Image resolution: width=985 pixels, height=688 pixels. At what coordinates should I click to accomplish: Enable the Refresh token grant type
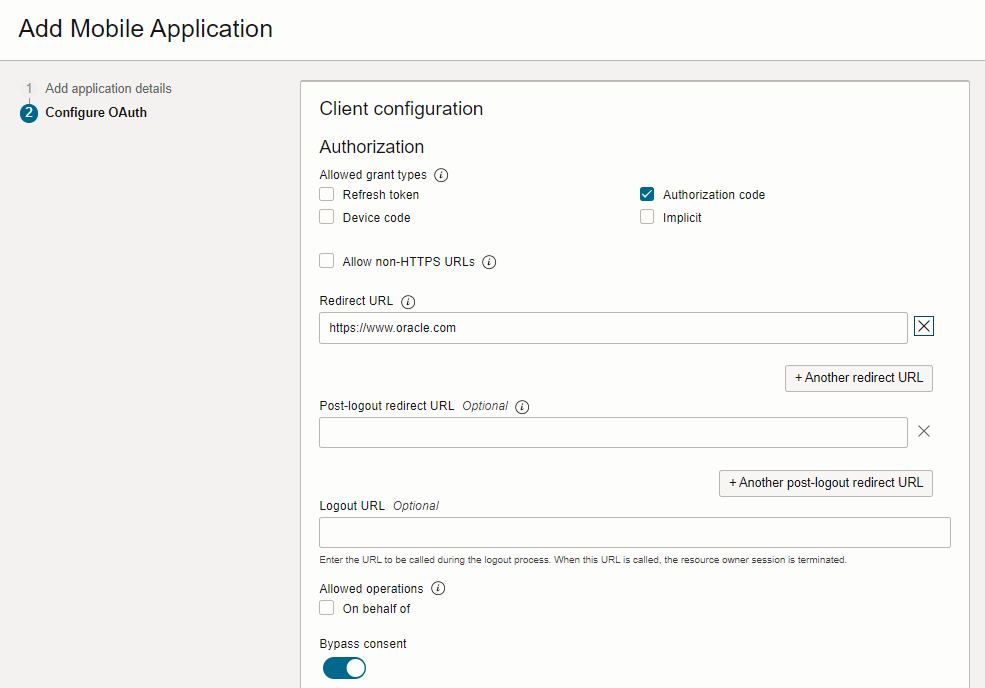(x=327, y=195)
